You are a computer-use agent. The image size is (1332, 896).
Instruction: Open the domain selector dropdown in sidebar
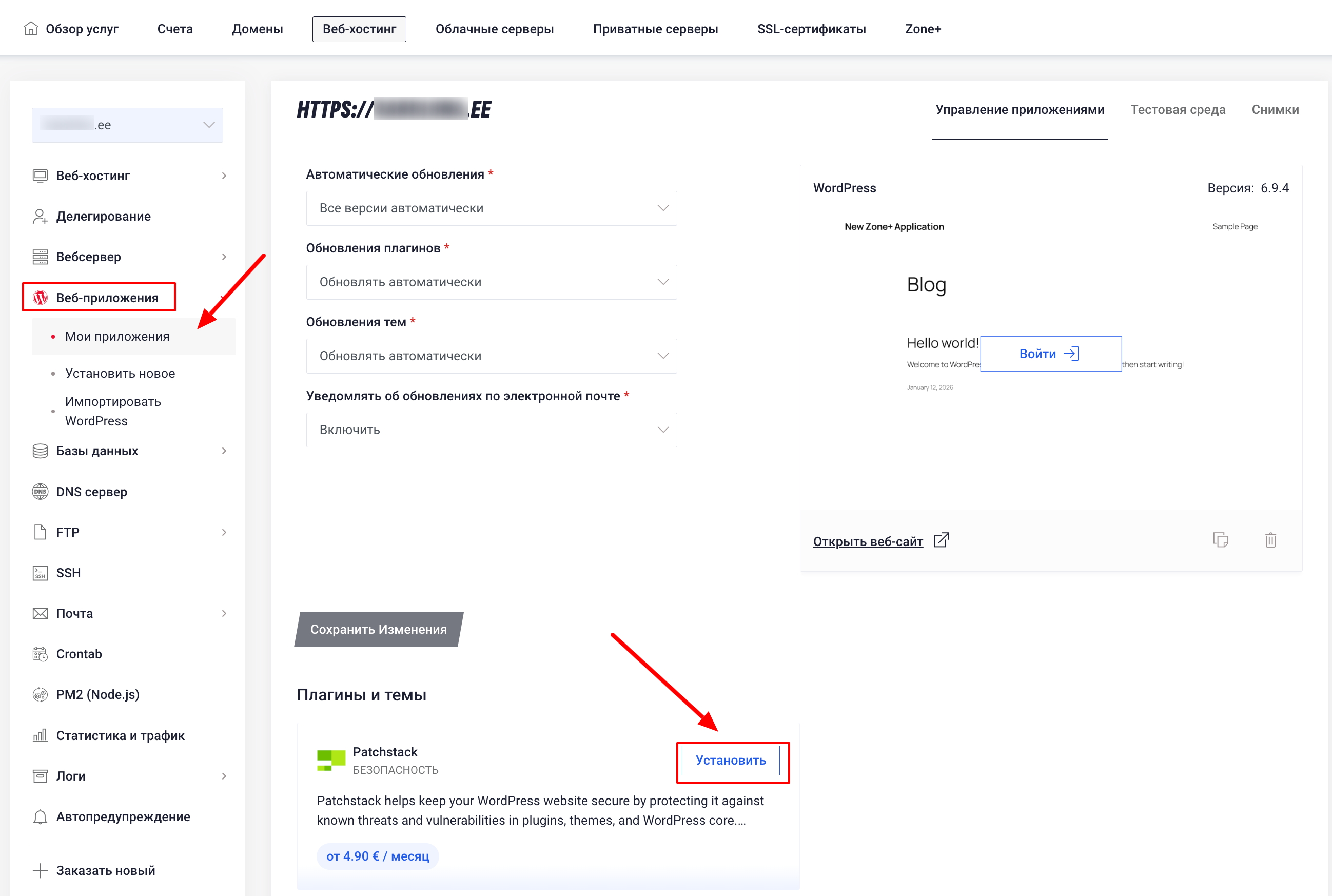point(127,125)
